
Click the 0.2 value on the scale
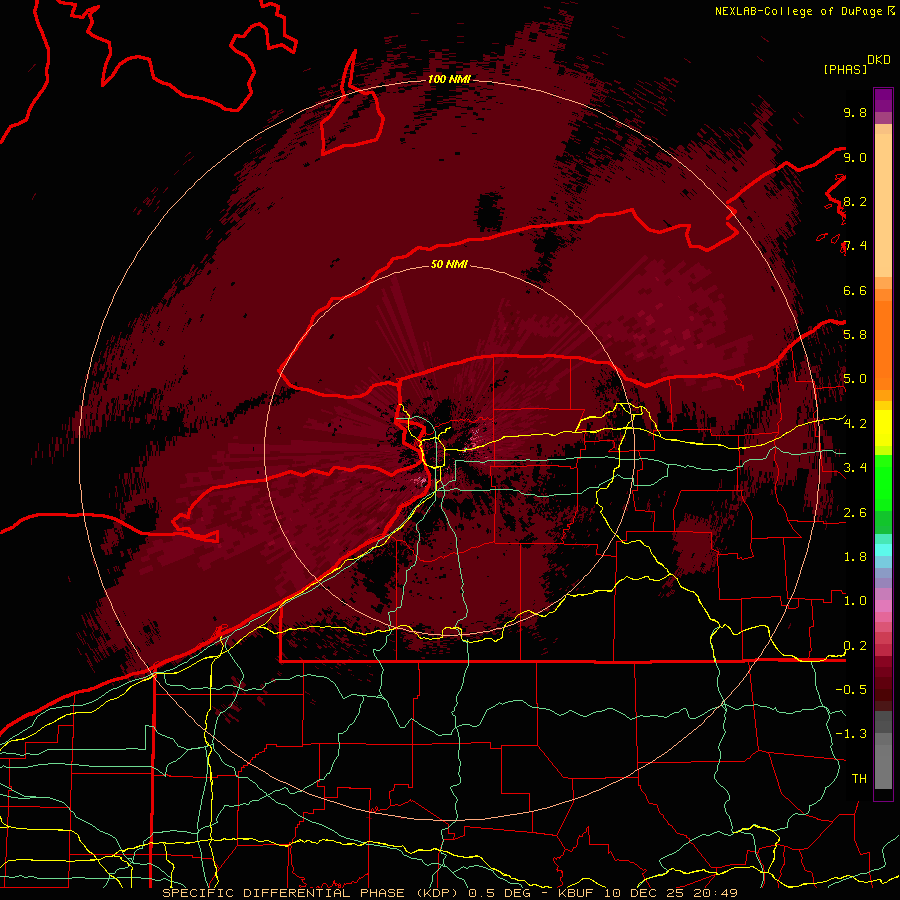pos(855,645)
